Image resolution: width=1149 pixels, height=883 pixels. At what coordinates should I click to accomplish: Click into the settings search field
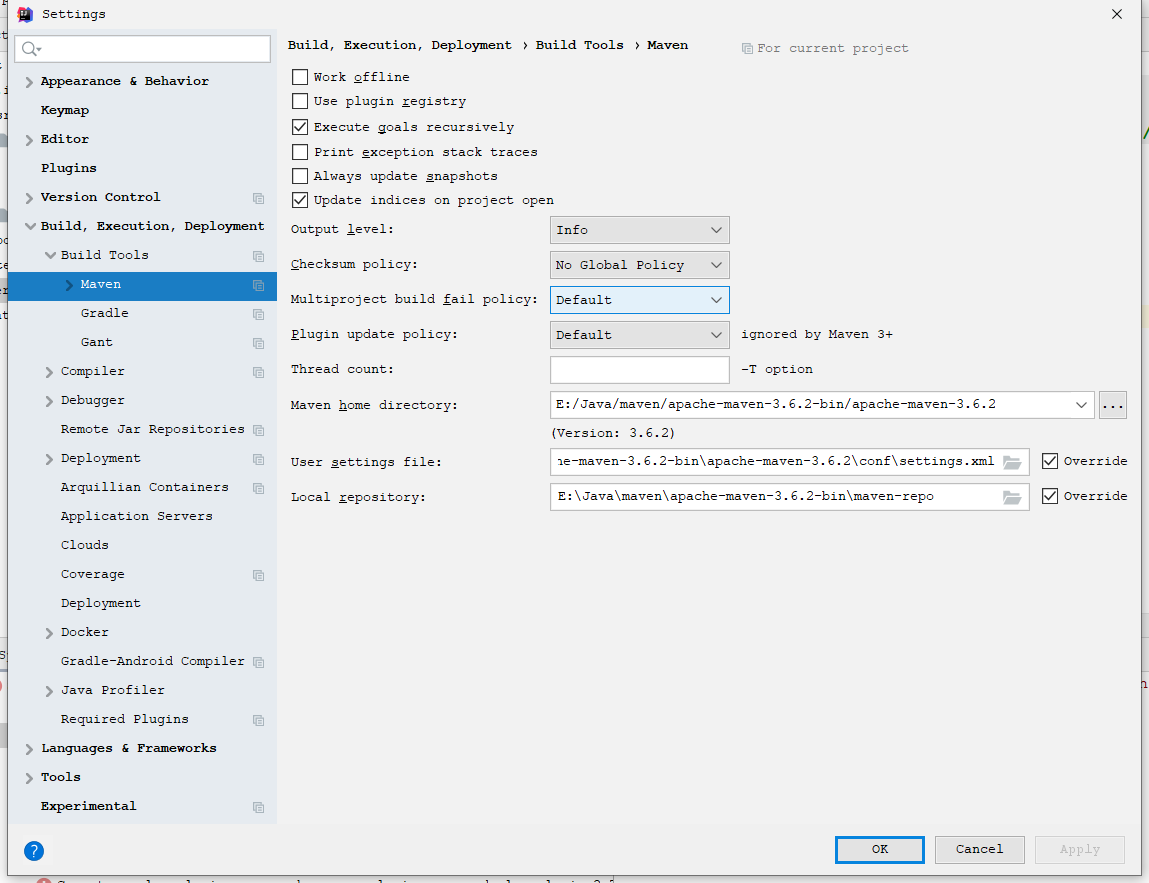pyautogui.click(x=142, y=49)
